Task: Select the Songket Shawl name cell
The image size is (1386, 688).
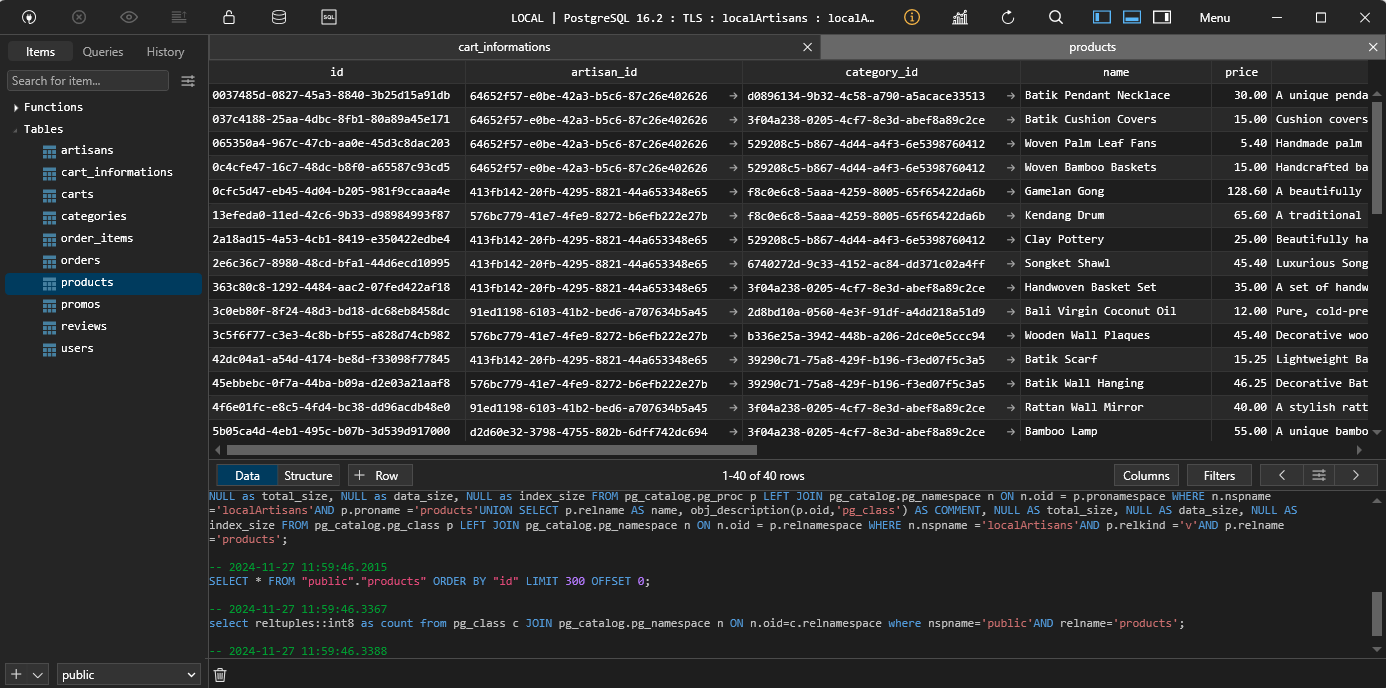Action: coord(1116,263)
